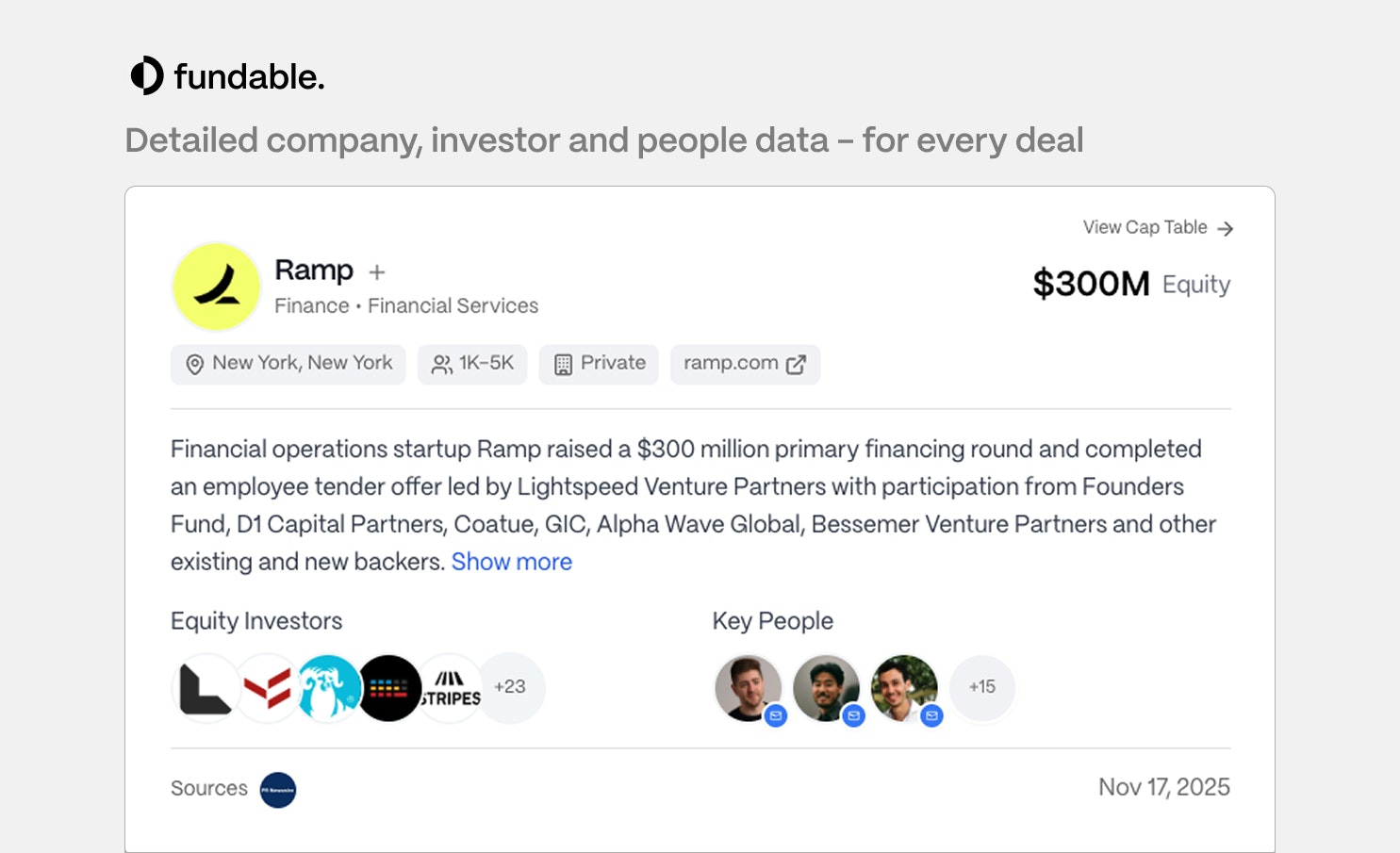Click the Private company status tag
1400x853 pixels.
(599, 364)
